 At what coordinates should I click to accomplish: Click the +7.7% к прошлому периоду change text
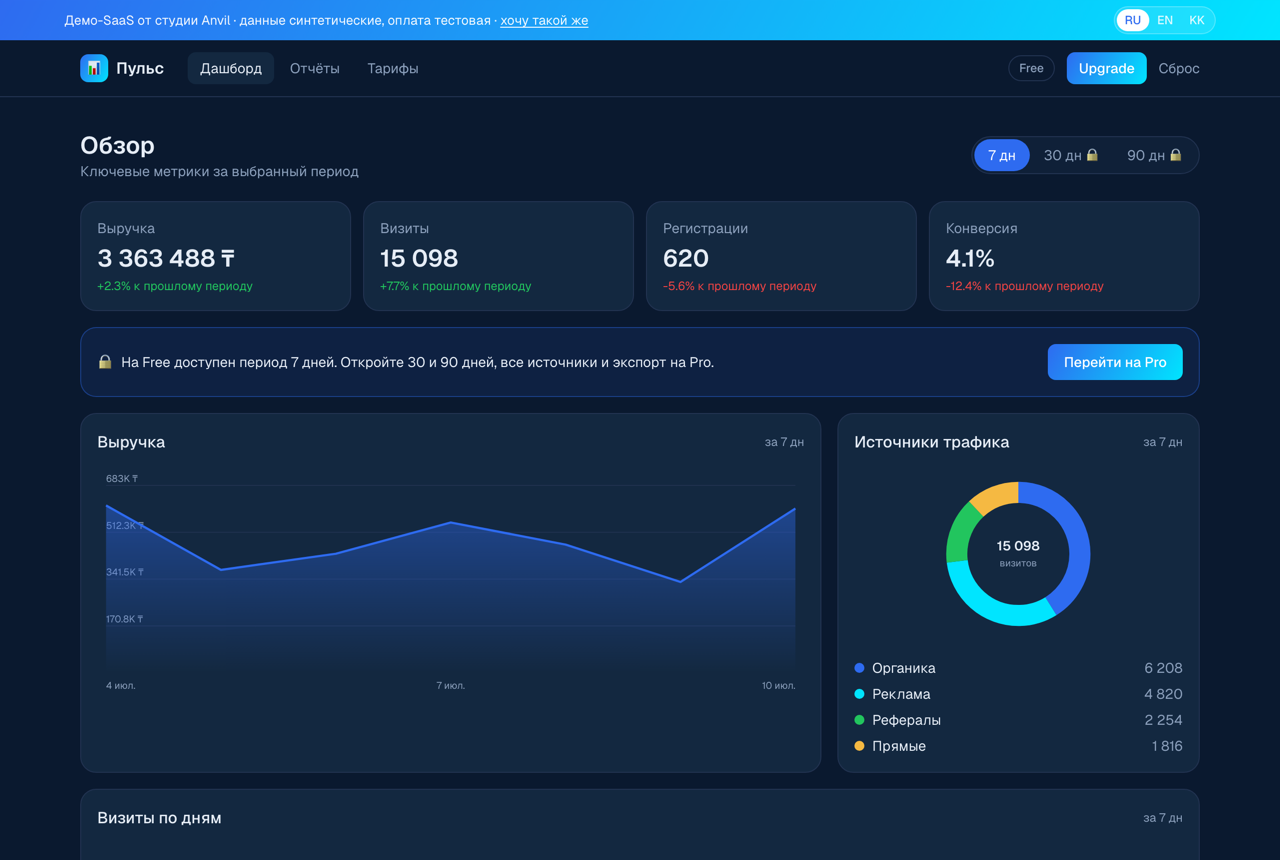[456, 286]
